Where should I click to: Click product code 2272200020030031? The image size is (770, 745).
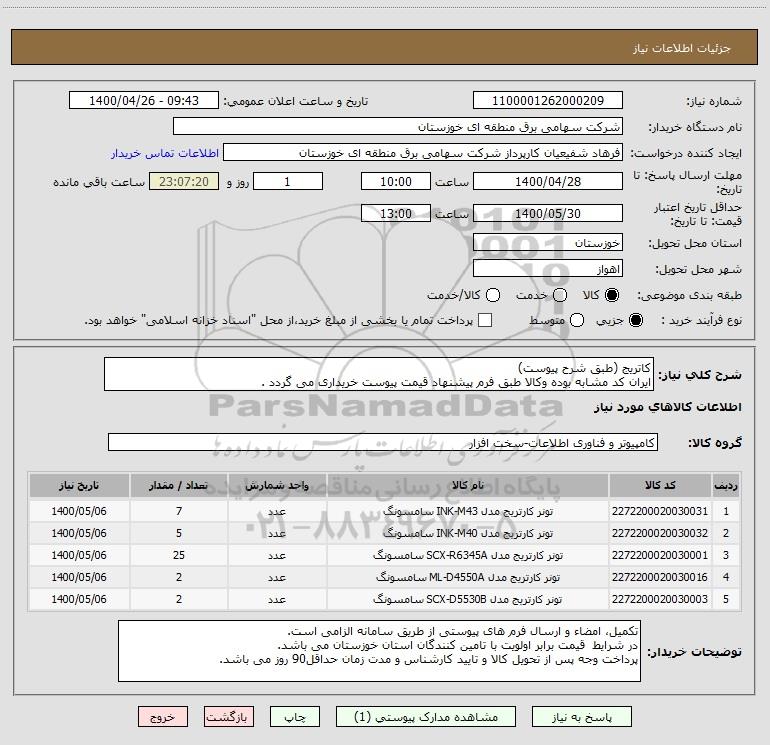click(660, 511)
